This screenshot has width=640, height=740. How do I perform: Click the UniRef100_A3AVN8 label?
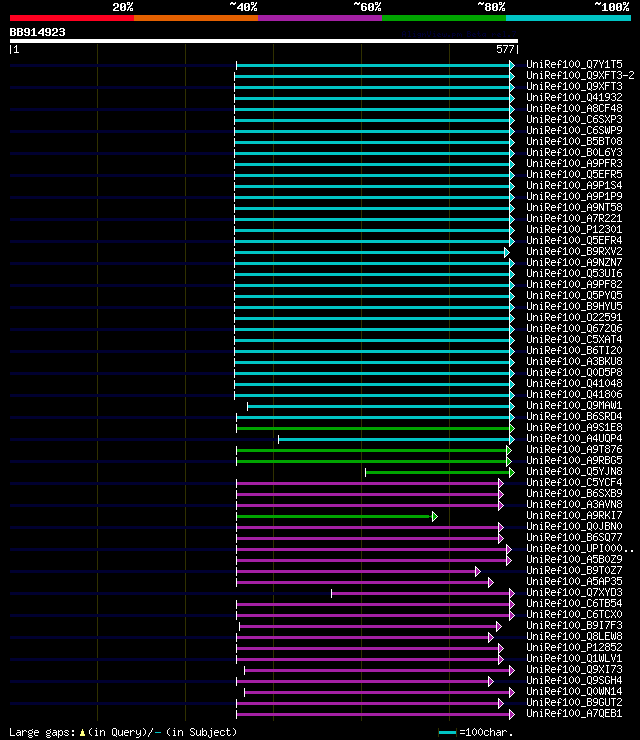(x=574, y=504)
